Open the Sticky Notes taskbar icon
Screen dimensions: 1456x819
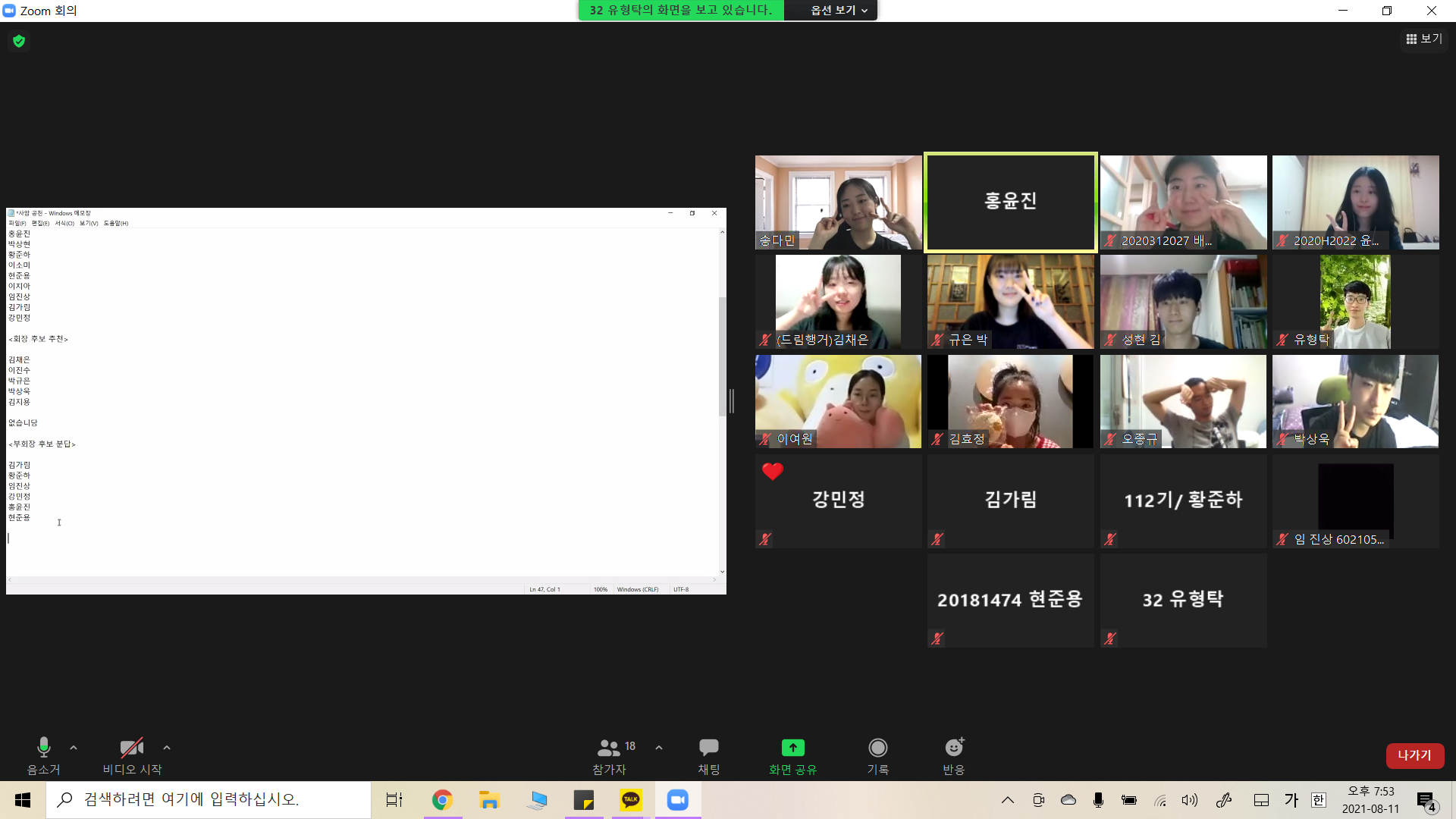(583, 800)
